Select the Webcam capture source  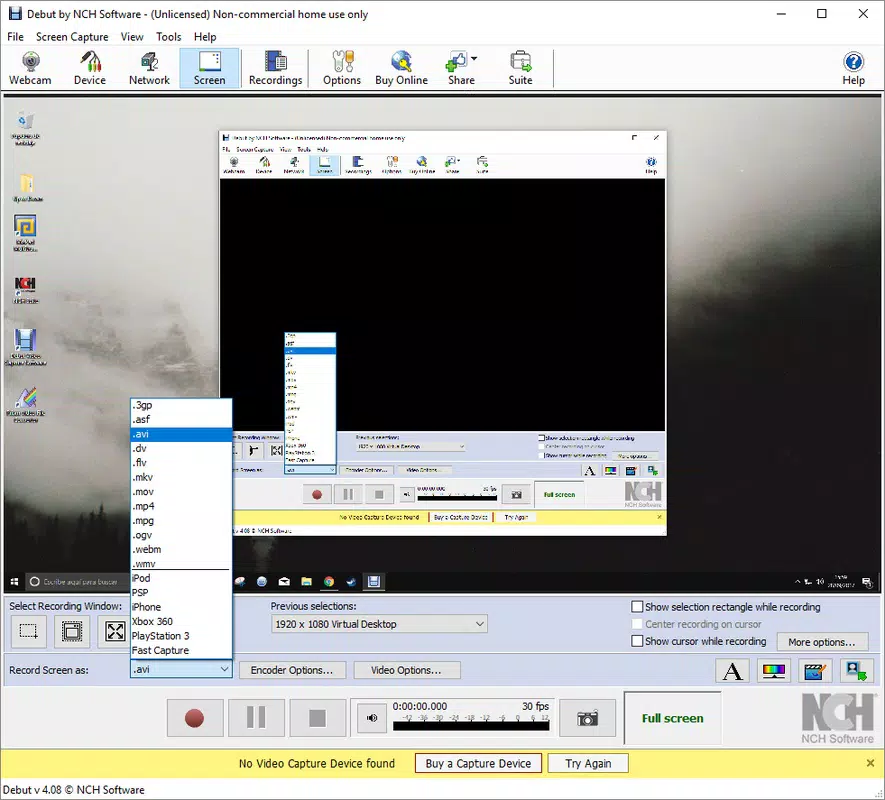30,68
